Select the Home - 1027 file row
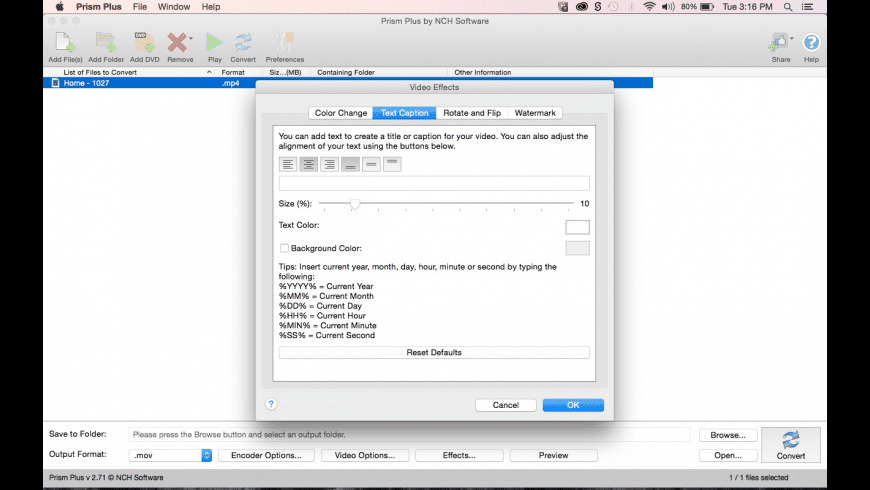This screenshot has height=490, width=870. click(348, 83)
